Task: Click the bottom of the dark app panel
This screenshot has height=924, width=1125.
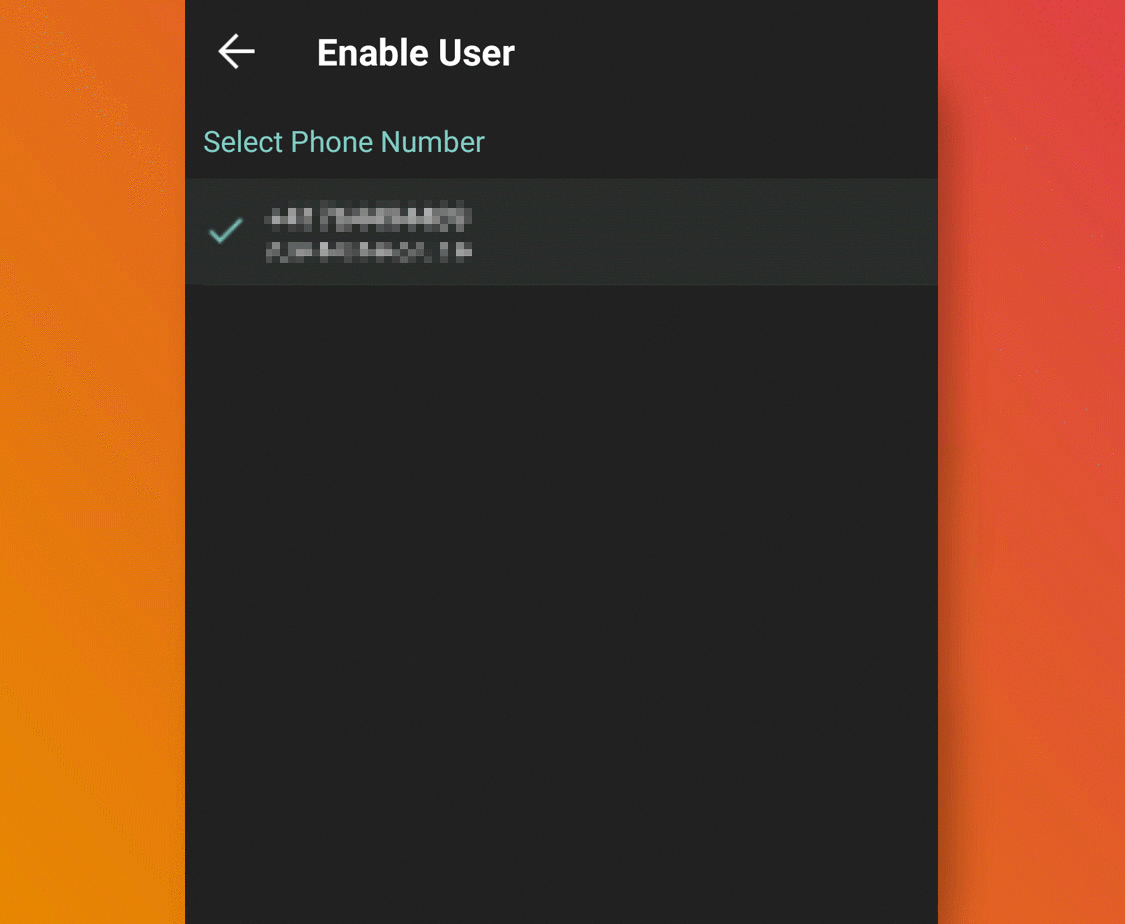Action: pyautogui.click(x=560, y=890)
